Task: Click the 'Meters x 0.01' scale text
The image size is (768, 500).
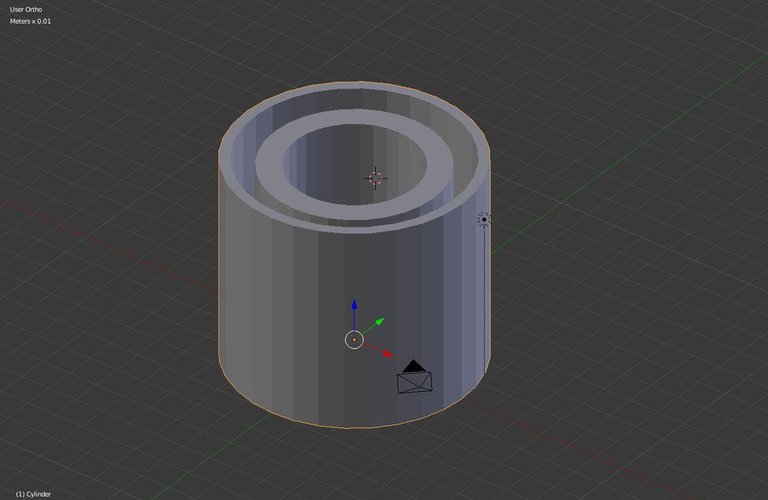Action: point(30,21)
